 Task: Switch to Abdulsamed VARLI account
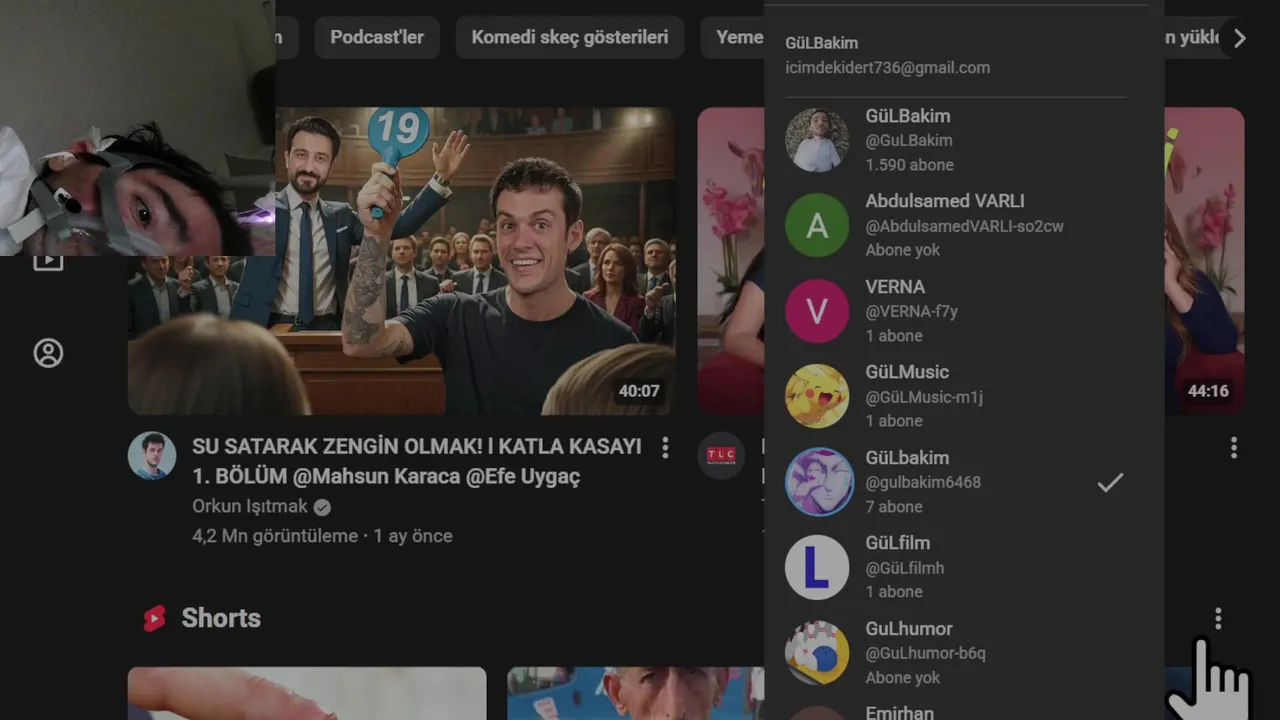click(x=964, y=225)
